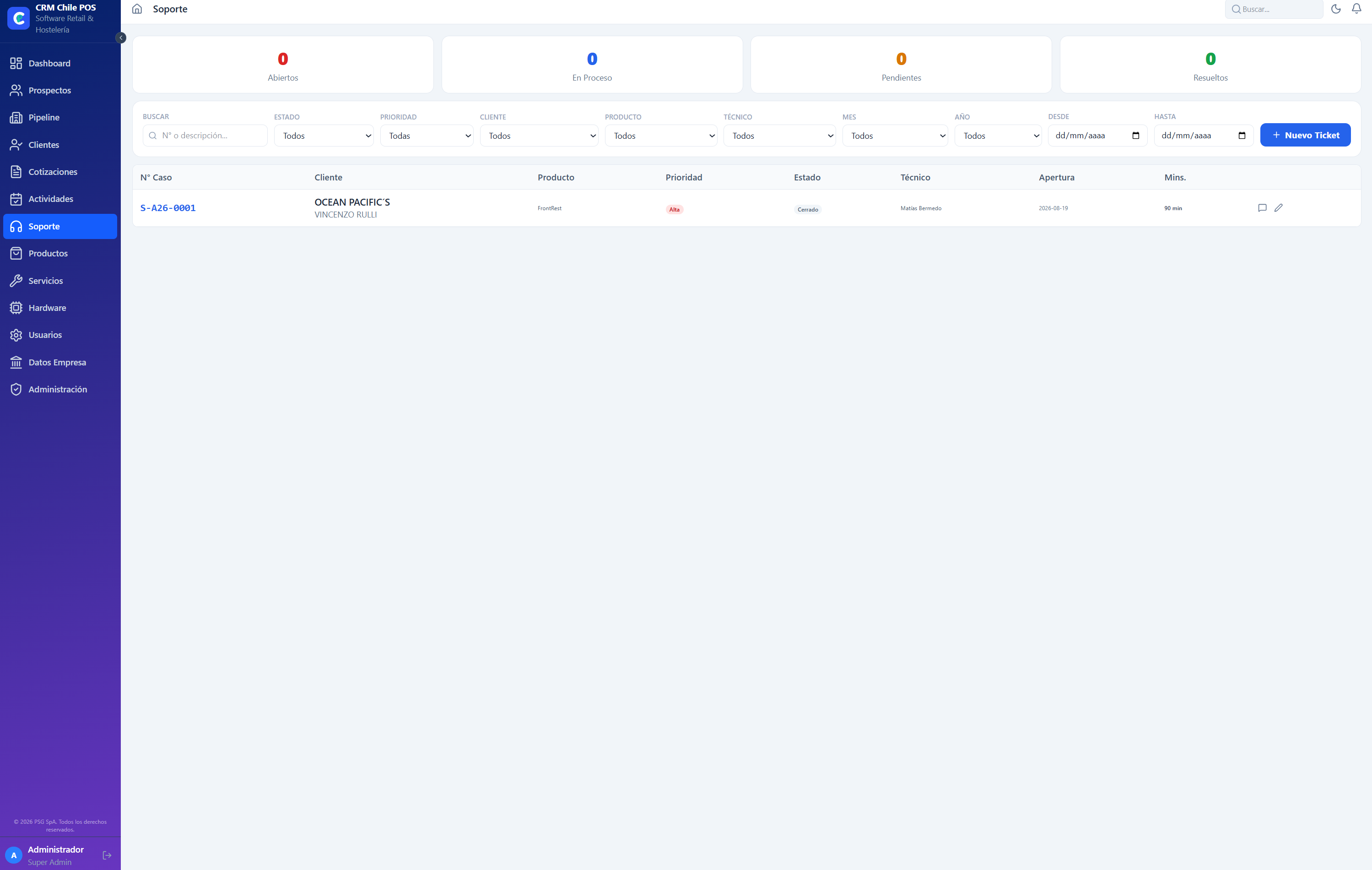Edit ticket S-A26-0001 with pencil icon
Image resolution: width=1372 pixels, height=870 pixels.
[x=1279, y=208]
